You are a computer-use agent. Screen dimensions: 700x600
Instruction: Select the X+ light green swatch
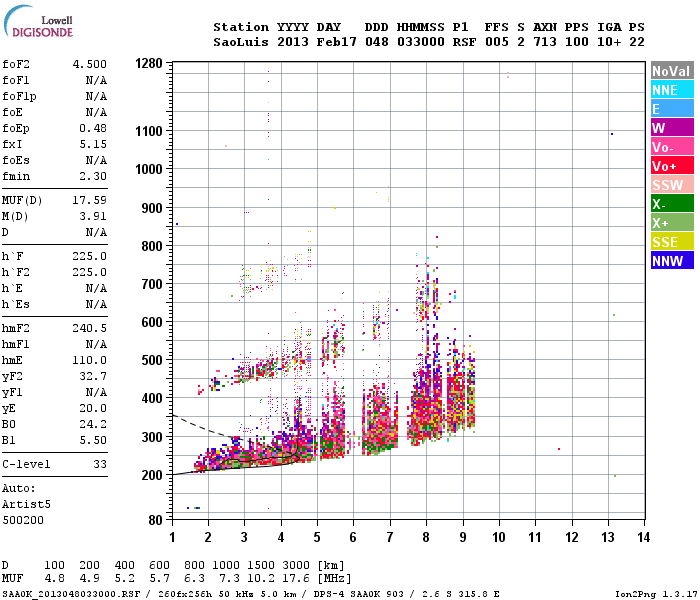pyautogui.click(x=672, y=222)
